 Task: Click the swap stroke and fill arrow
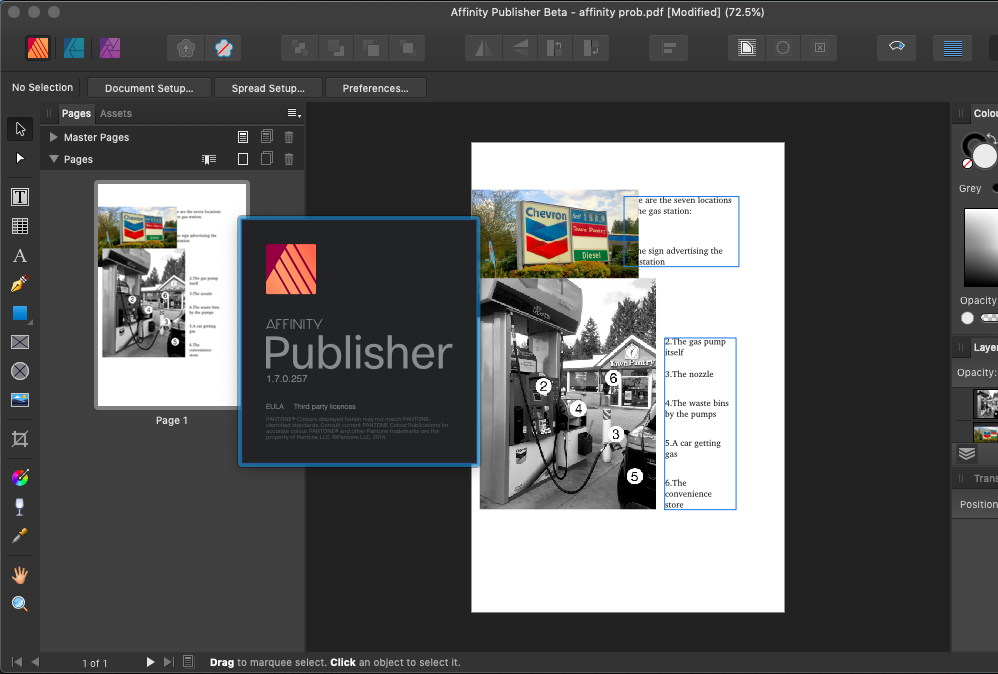[x=990, y=137]
